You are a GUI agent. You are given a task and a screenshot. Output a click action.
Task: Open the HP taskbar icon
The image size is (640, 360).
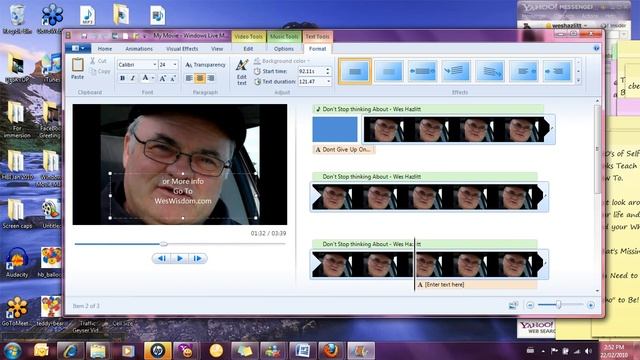click(157, 351)
